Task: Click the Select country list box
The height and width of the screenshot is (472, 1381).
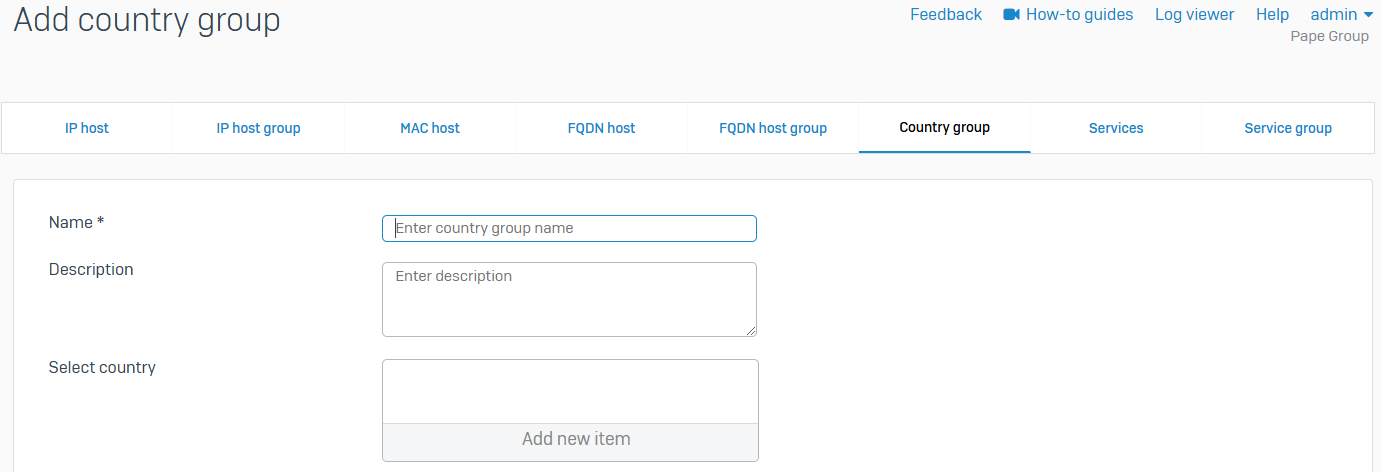Action: click(x=570, y=391)
